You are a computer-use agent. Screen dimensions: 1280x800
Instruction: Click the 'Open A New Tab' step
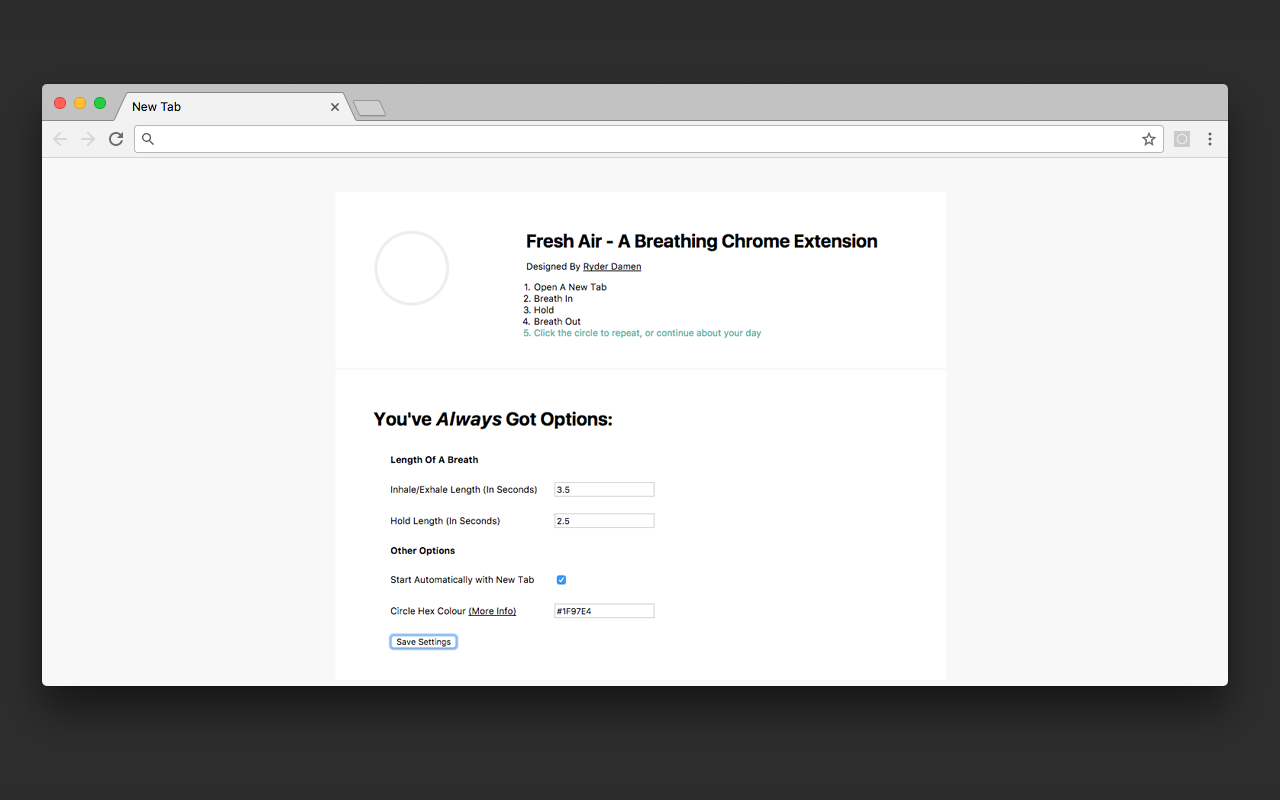pos(570,287)
